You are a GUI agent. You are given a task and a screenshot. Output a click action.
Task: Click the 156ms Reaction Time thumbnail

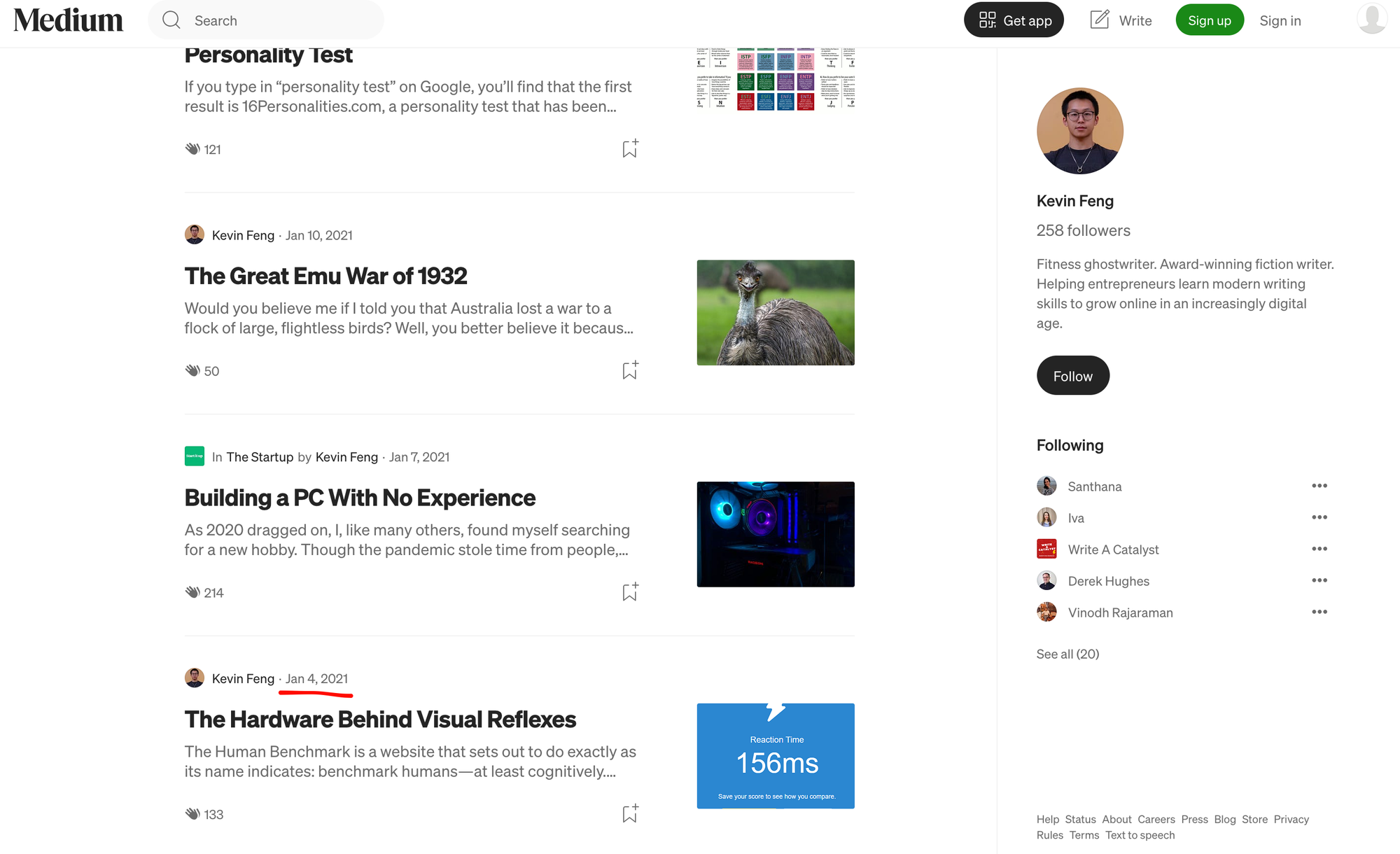coord(776,756)
